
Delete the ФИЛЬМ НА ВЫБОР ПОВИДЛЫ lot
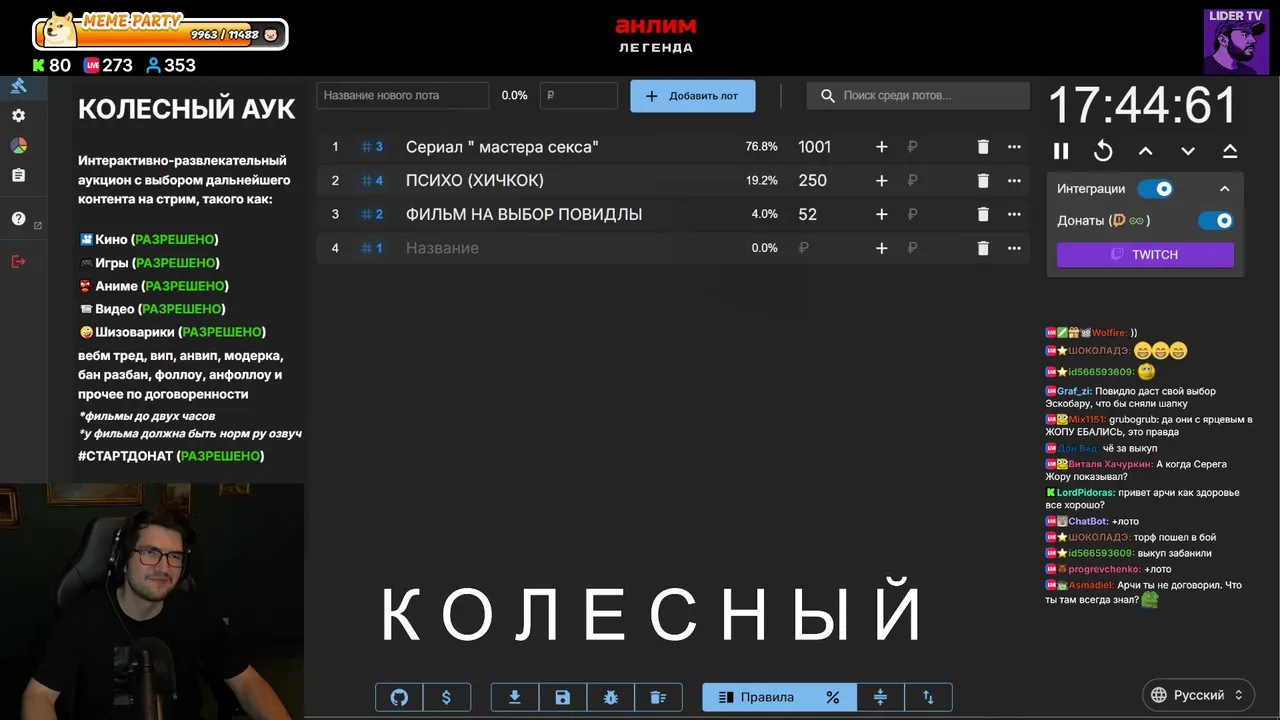(x=983, y=214)
